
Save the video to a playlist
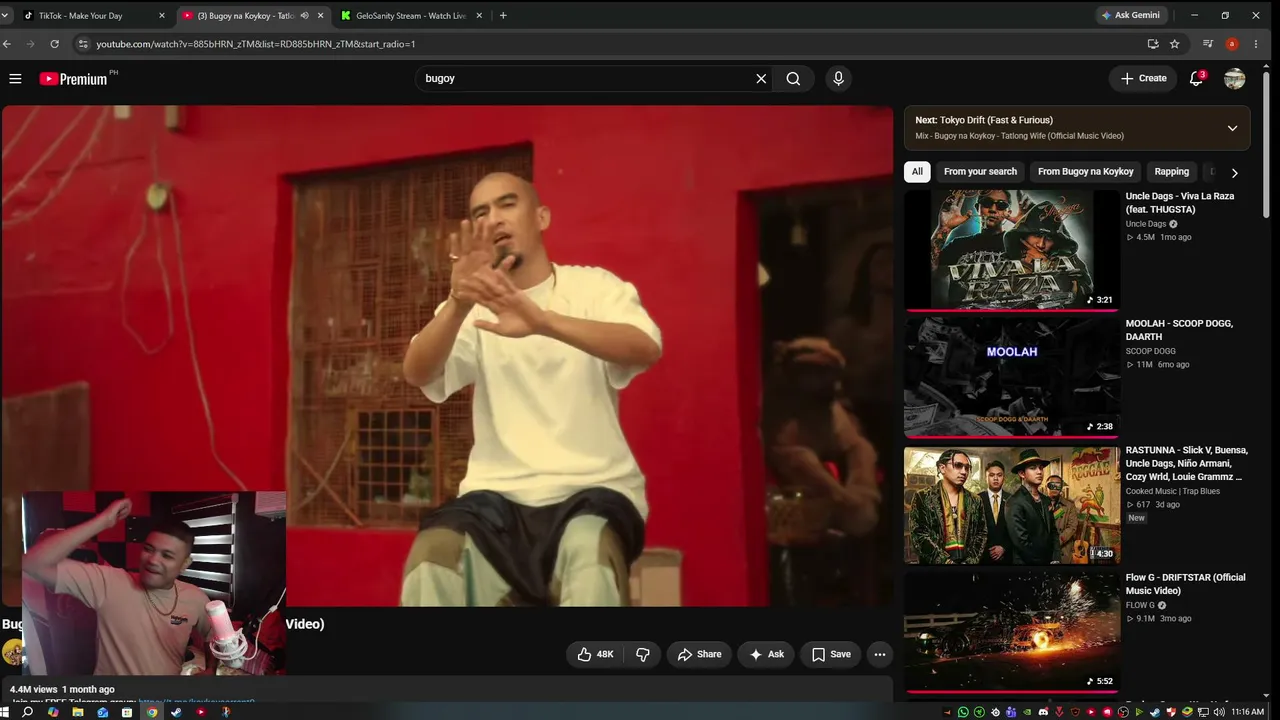(x=831, y=654)
